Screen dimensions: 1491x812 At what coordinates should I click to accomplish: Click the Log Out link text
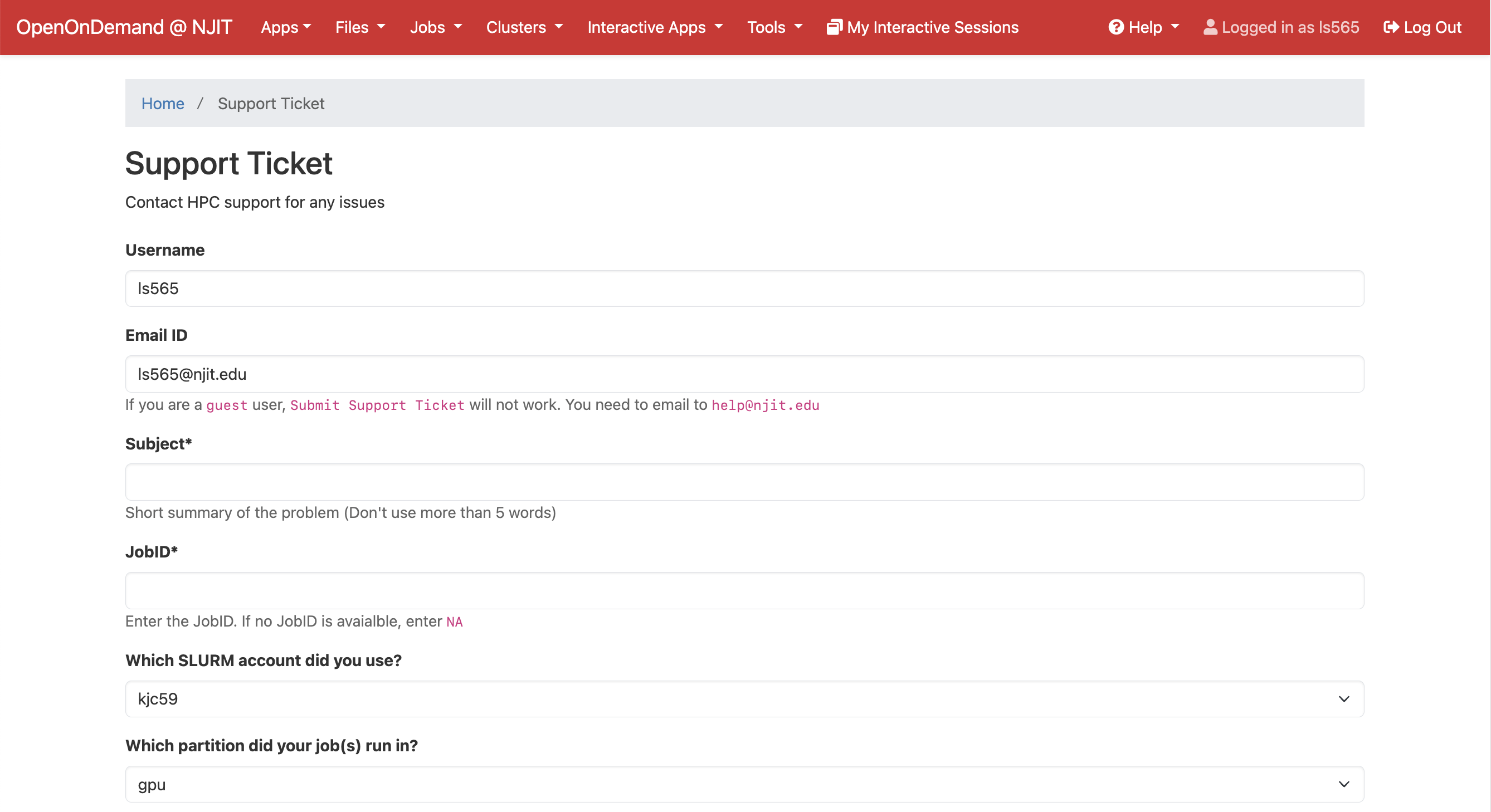[1432, 27]
